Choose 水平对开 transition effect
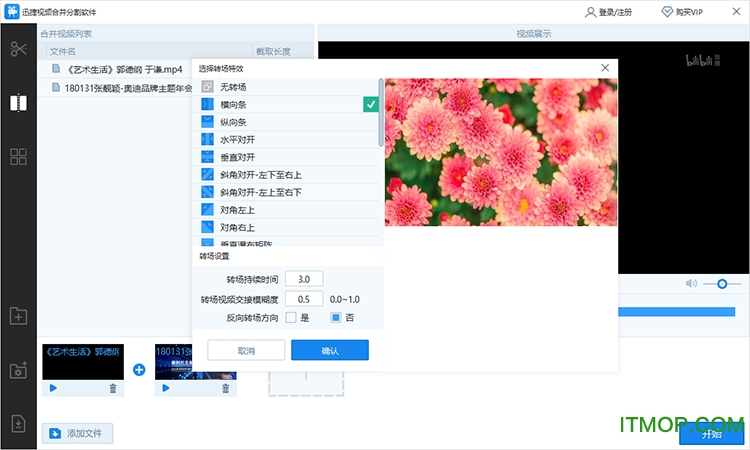Image resolution: width=750 pixels, height=450 pixels. point(286,140)
